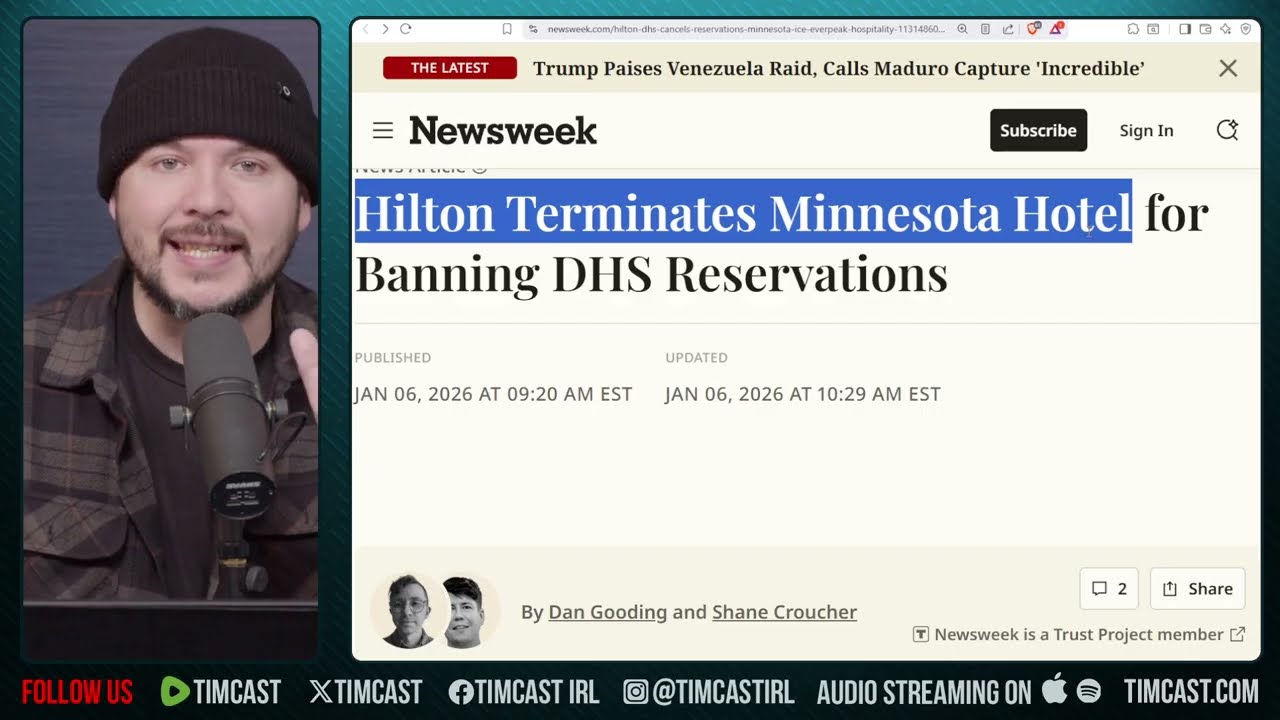The width and height of the screenshot is (1280, 720).
Task: Toggle the browser sidebar panel
Action: pos(1185,29)
